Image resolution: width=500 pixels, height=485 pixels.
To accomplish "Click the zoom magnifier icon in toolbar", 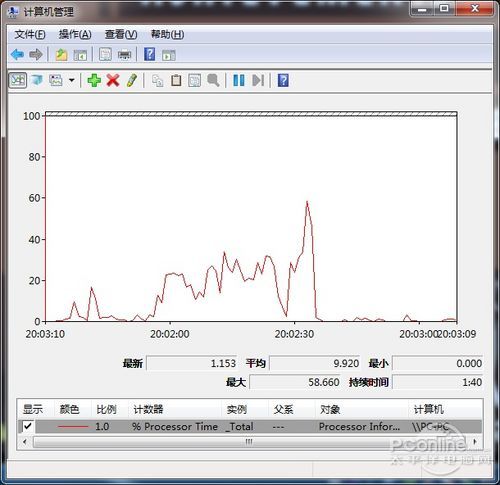I will (213, 80).
